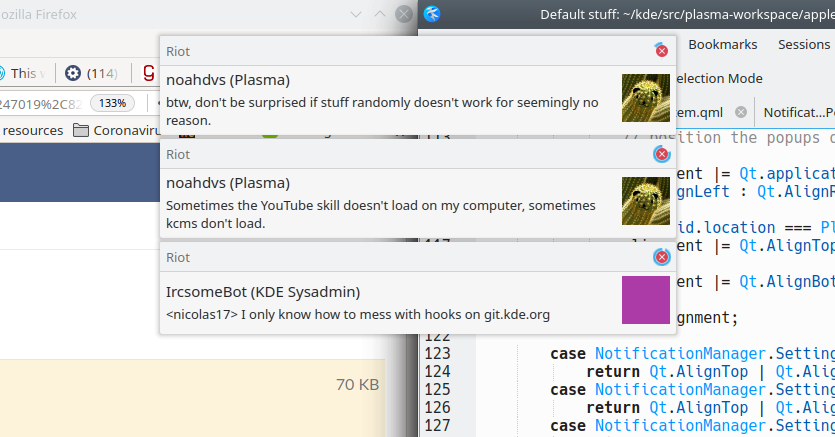Open the Coronavirus bookmarks folder in Firefox
835x437 pixels.
point(116,130)
